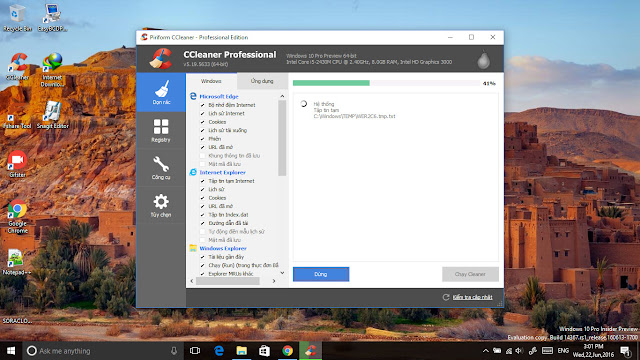Click the running CCleaner taskbar button

310,351
